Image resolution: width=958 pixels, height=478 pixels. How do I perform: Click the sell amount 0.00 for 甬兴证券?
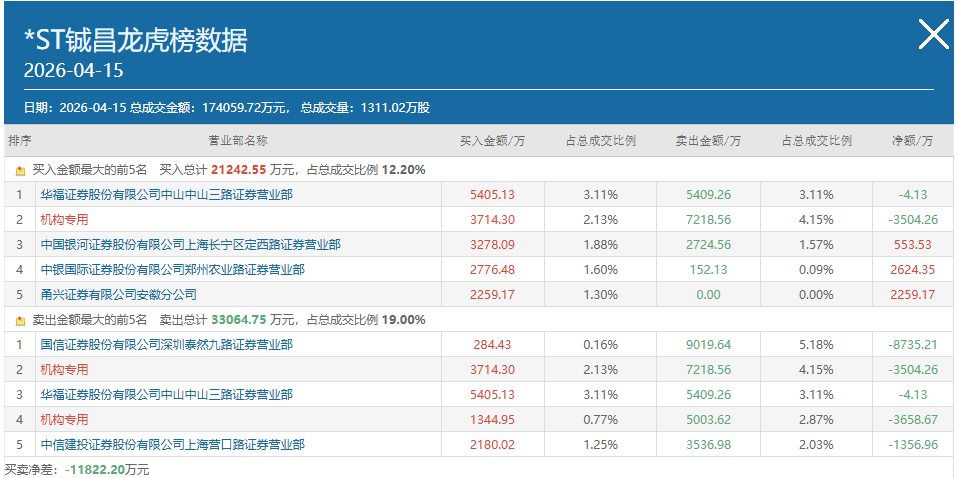pos(708,295)
